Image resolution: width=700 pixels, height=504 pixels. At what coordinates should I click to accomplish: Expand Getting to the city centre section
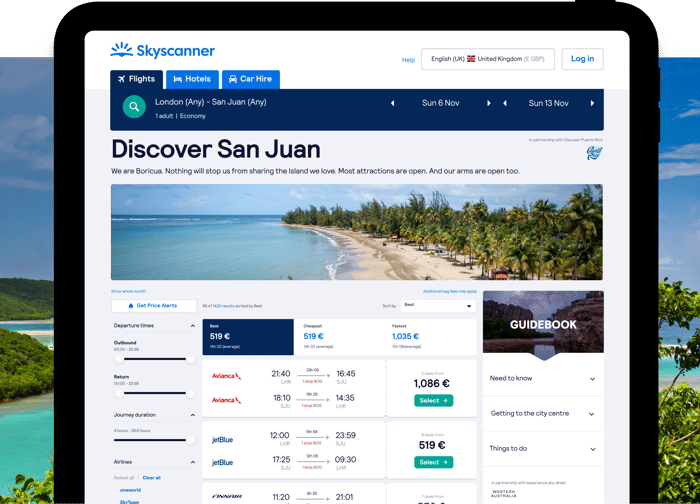(543, 413)
